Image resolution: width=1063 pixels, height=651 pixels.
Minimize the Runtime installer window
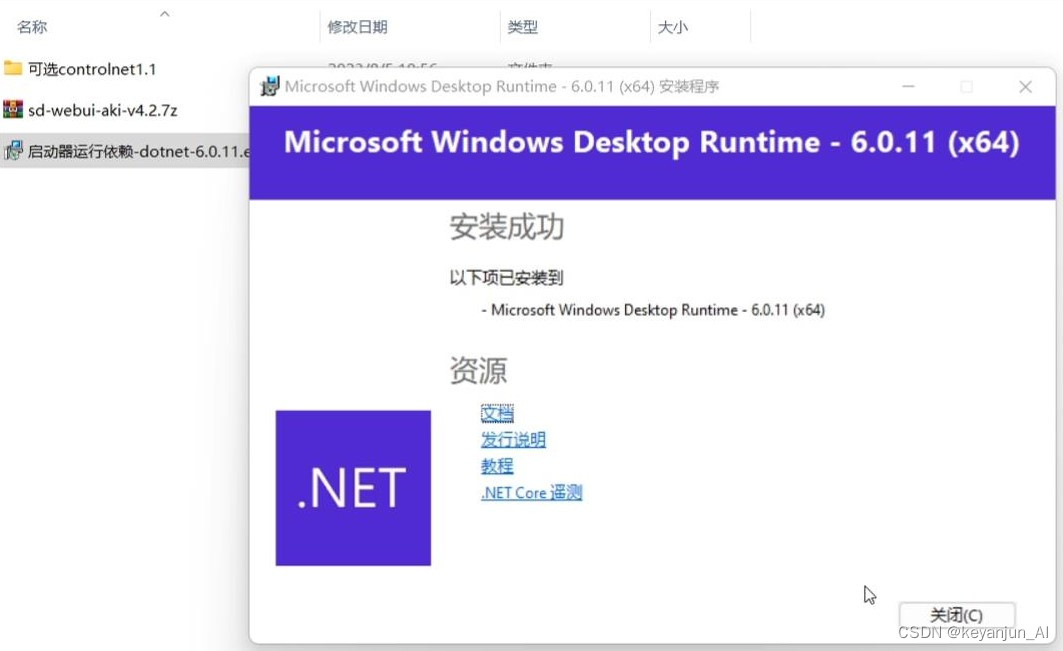tap(908, 87)
